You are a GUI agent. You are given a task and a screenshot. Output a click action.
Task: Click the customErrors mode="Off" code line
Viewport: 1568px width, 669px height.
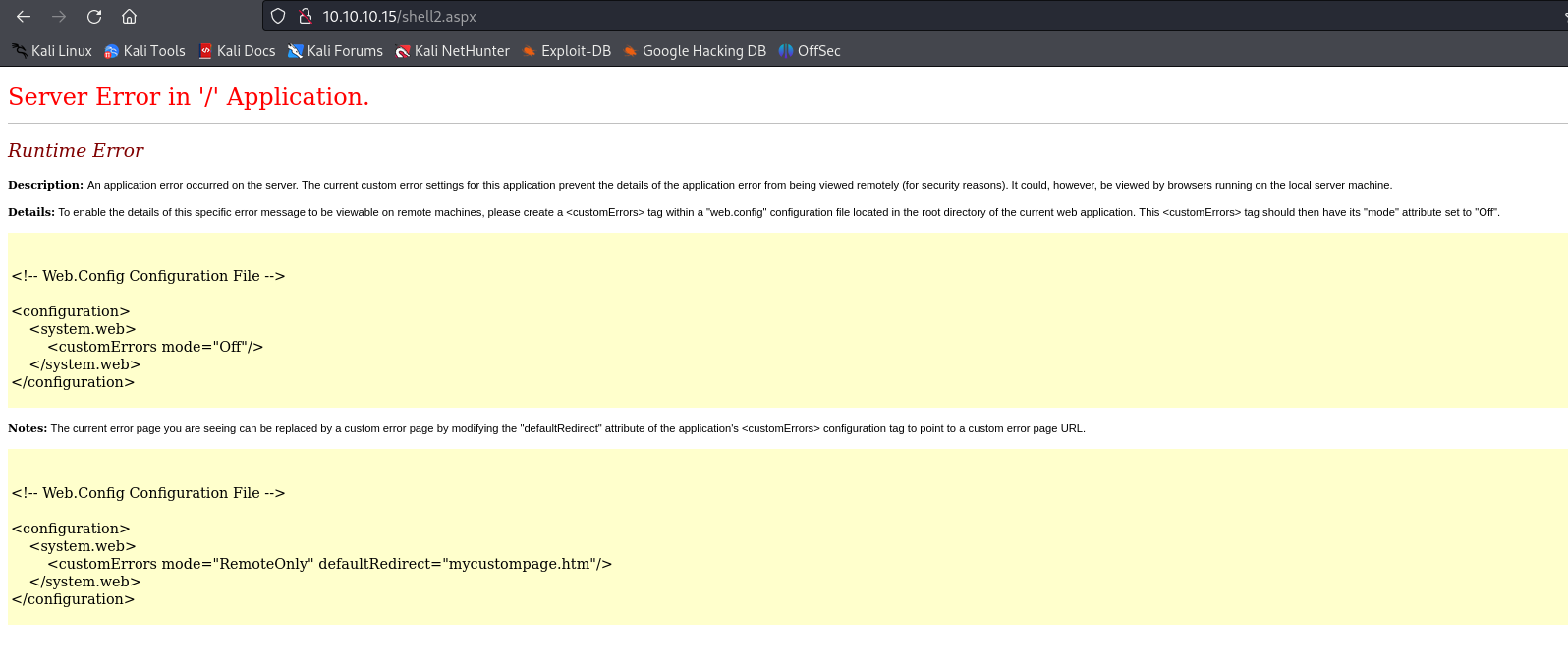[x=155, y=347]
